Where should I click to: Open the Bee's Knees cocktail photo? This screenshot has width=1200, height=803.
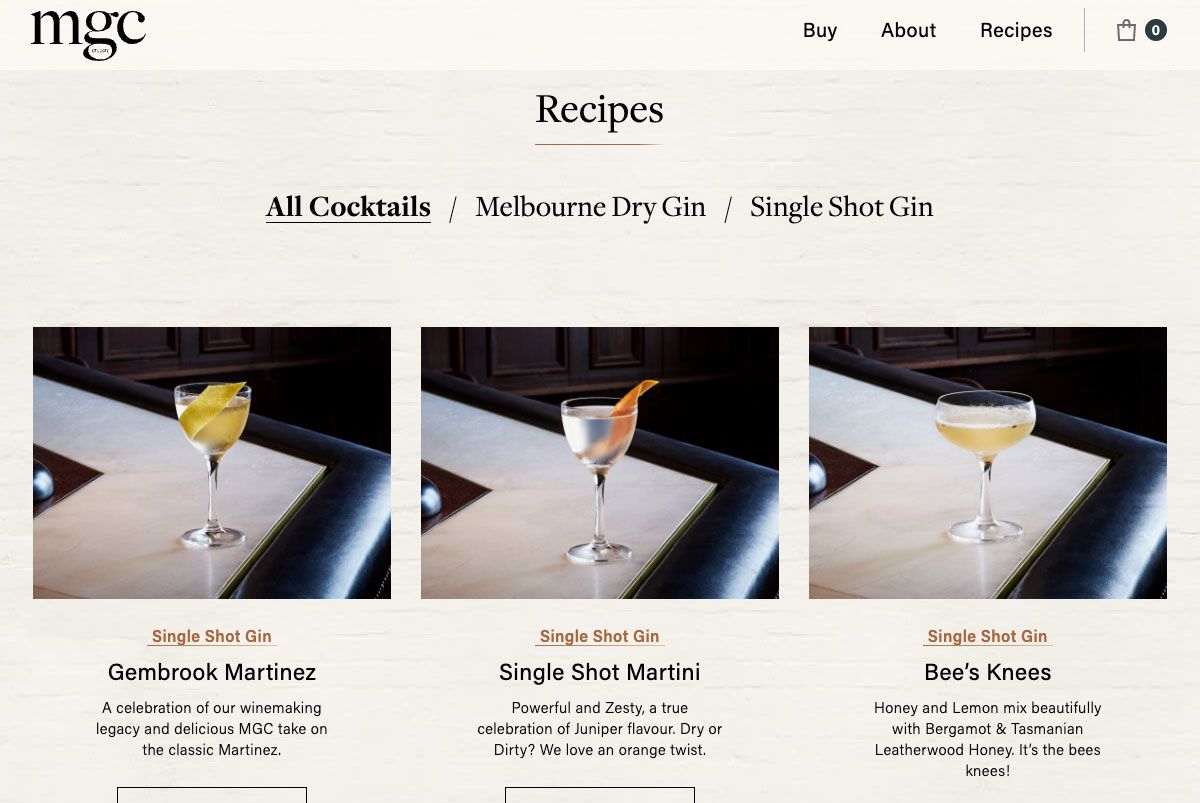tap(988, 463)
